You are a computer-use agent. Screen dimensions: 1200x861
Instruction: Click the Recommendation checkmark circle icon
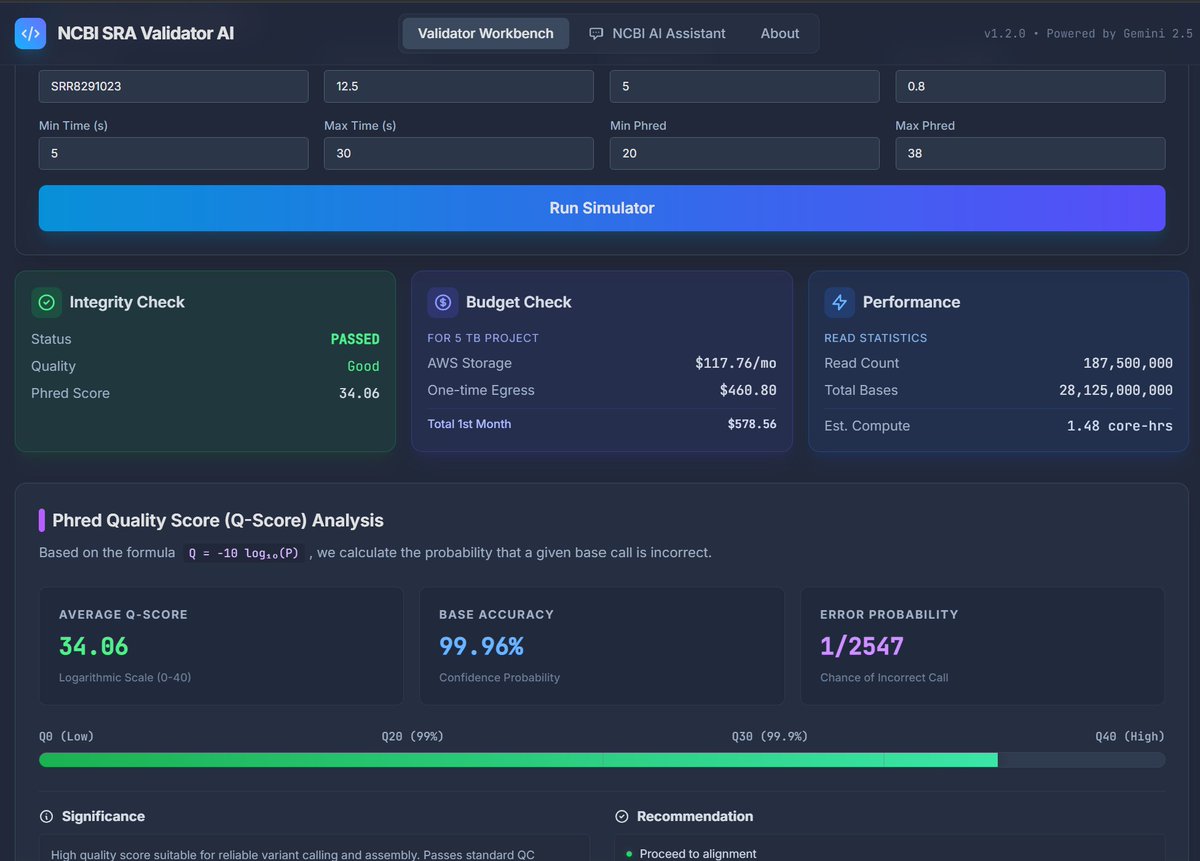(x=621, y=816)
